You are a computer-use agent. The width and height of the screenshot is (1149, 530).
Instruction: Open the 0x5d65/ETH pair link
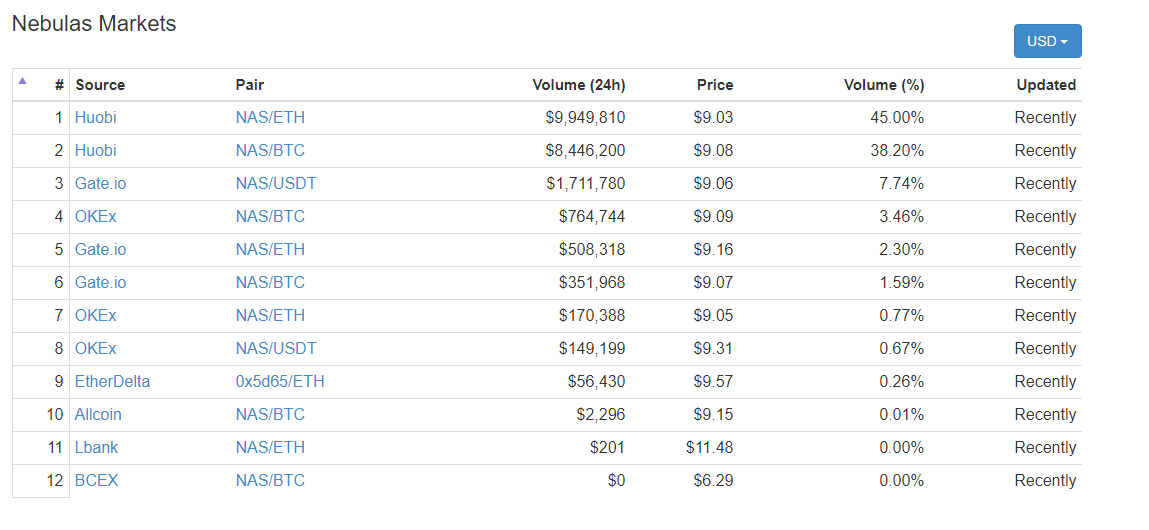click(x=280, y=382)
